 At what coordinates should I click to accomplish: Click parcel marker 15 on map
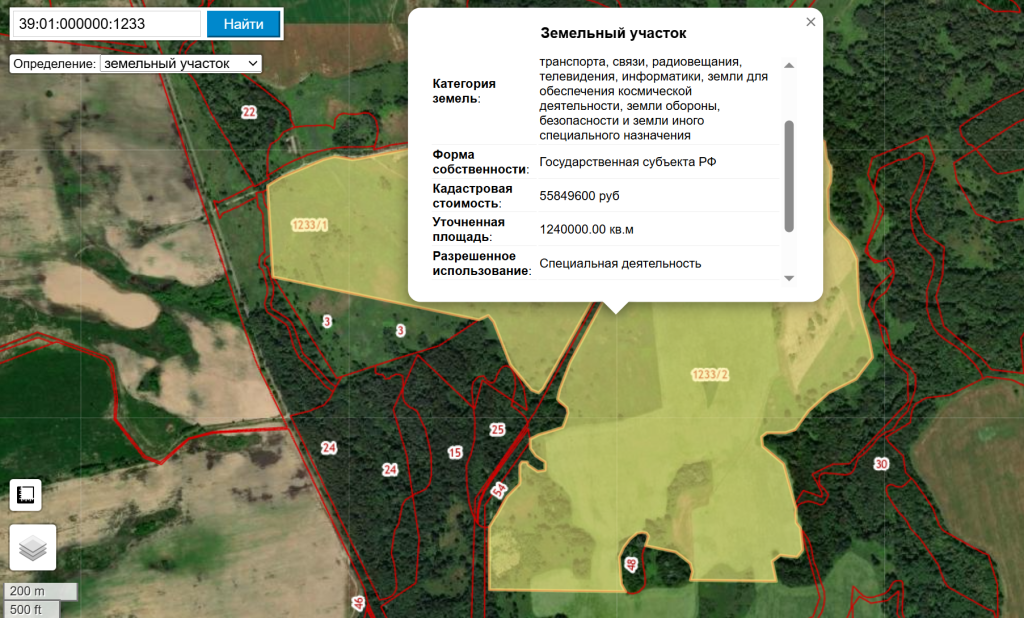[455, 453]
